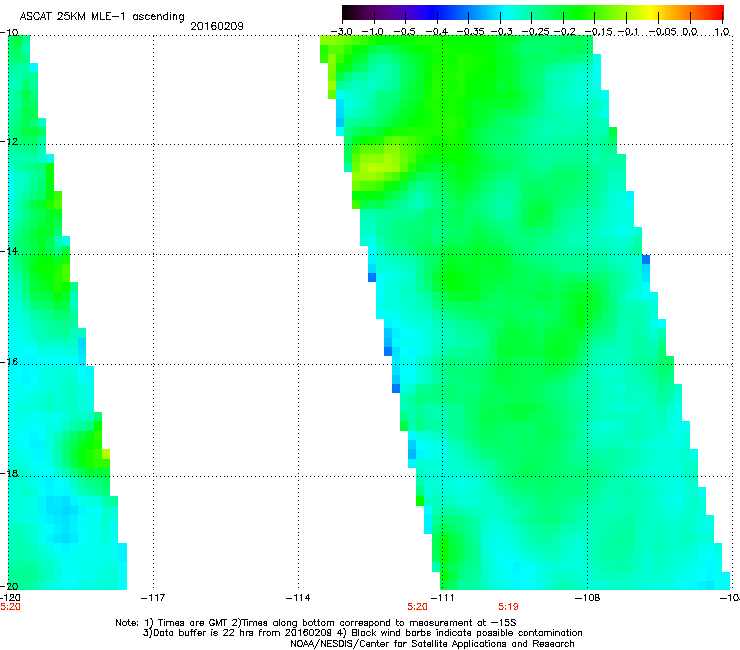Click the -12 latitude axis label
The width and height of the screenshot is (740, 650).
coord(9,142)
